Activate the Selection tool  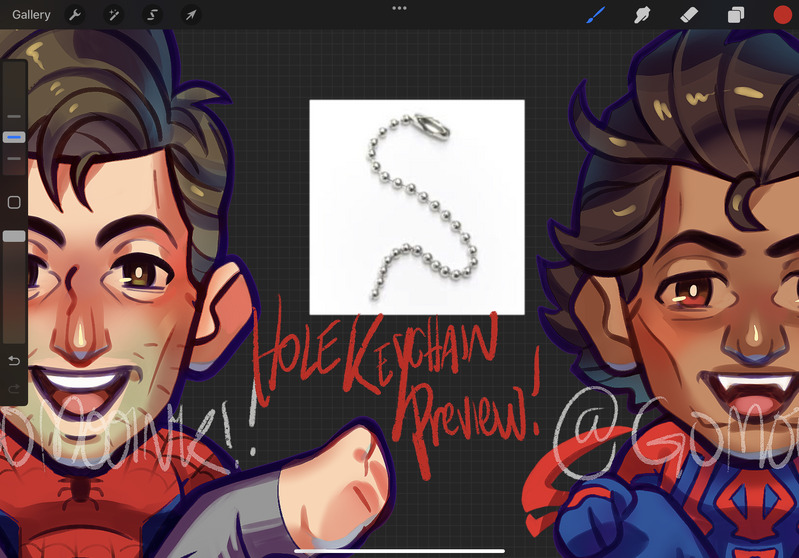click(x=152, y=15)
